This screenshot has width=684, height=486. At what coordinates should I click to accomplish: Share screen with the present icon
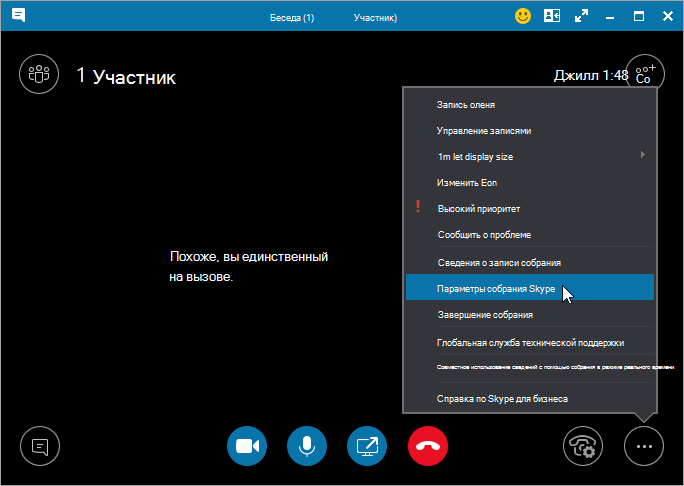tap(367, 446)
